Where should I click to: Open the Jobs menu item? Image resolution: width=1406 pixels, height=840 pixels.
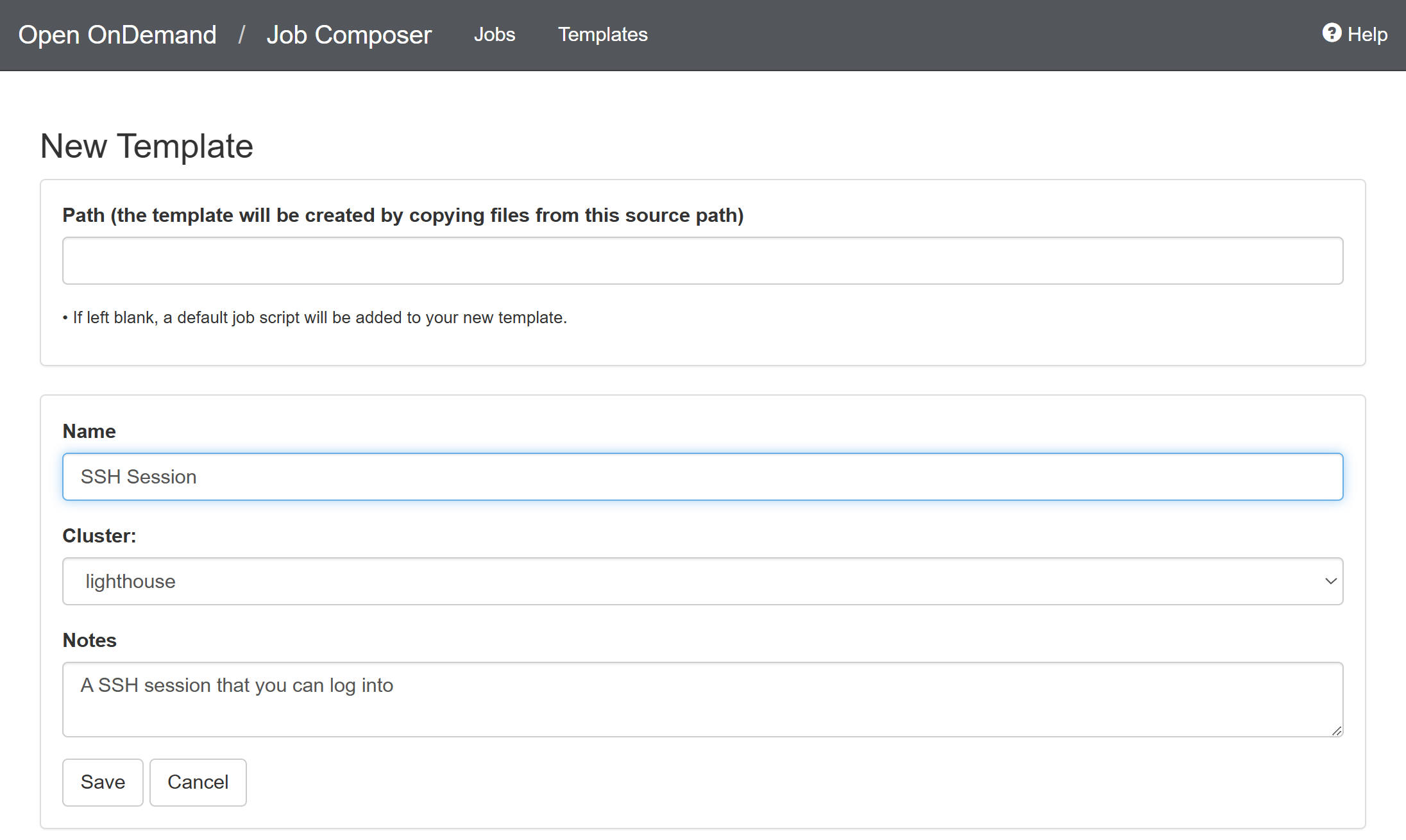pyautogui.click(x=494, y=35)
